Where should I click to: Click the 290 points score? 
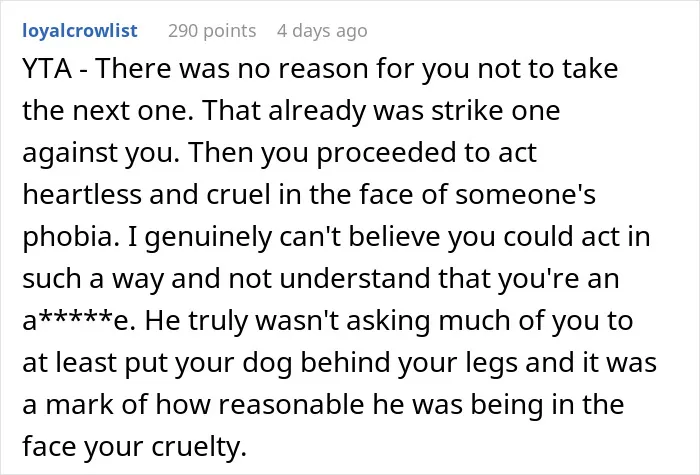pyautogui.click(x=212, y=31)
